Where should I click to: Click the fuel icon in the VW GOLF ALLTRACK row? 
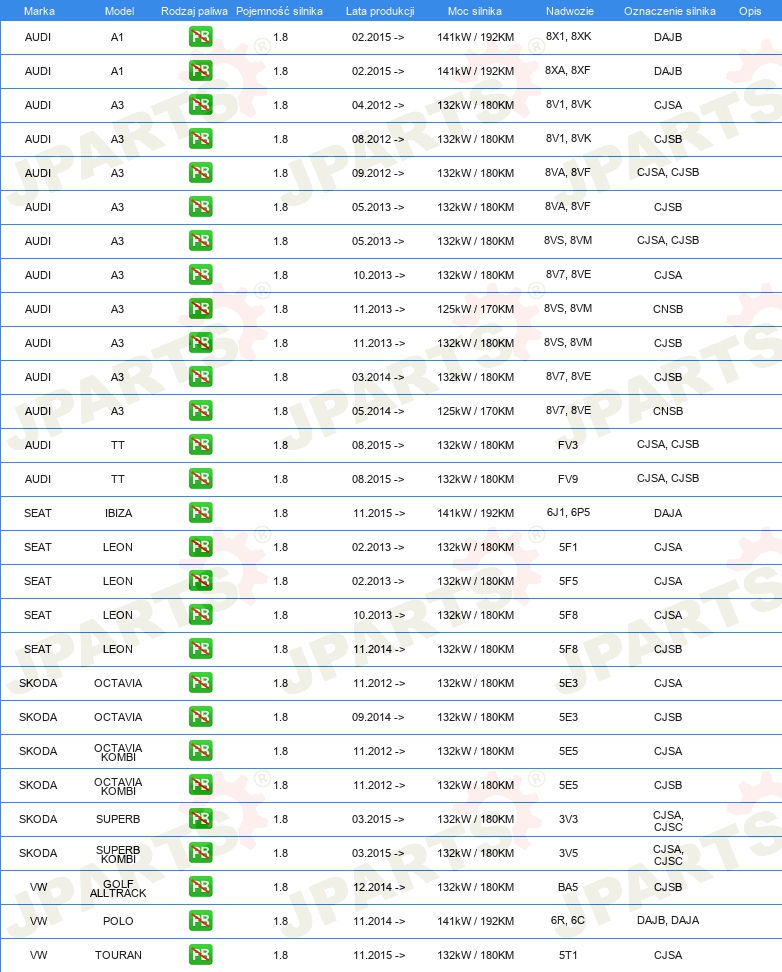point(200,887)
